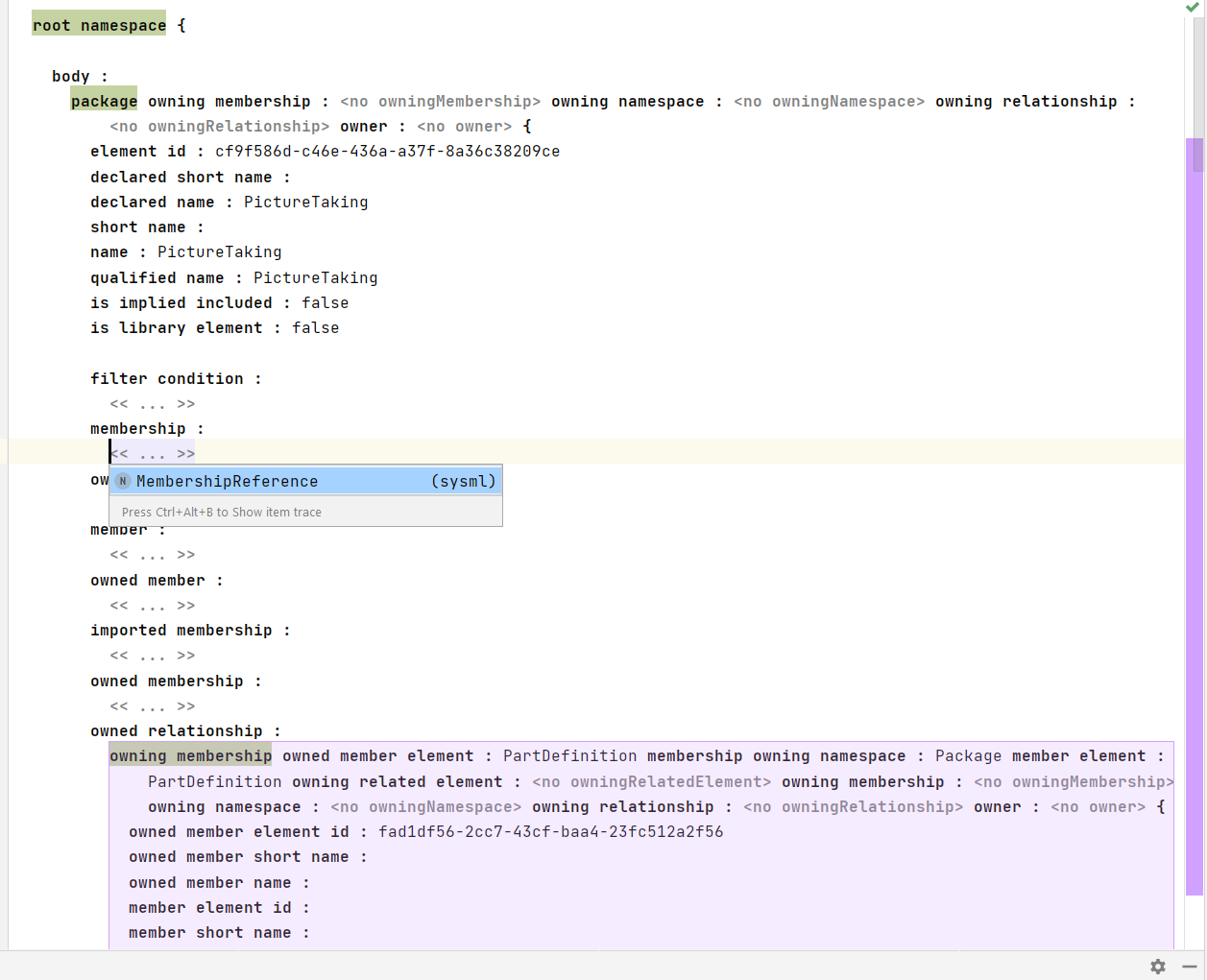Select MembershipReference completion item

click(305, 481)
